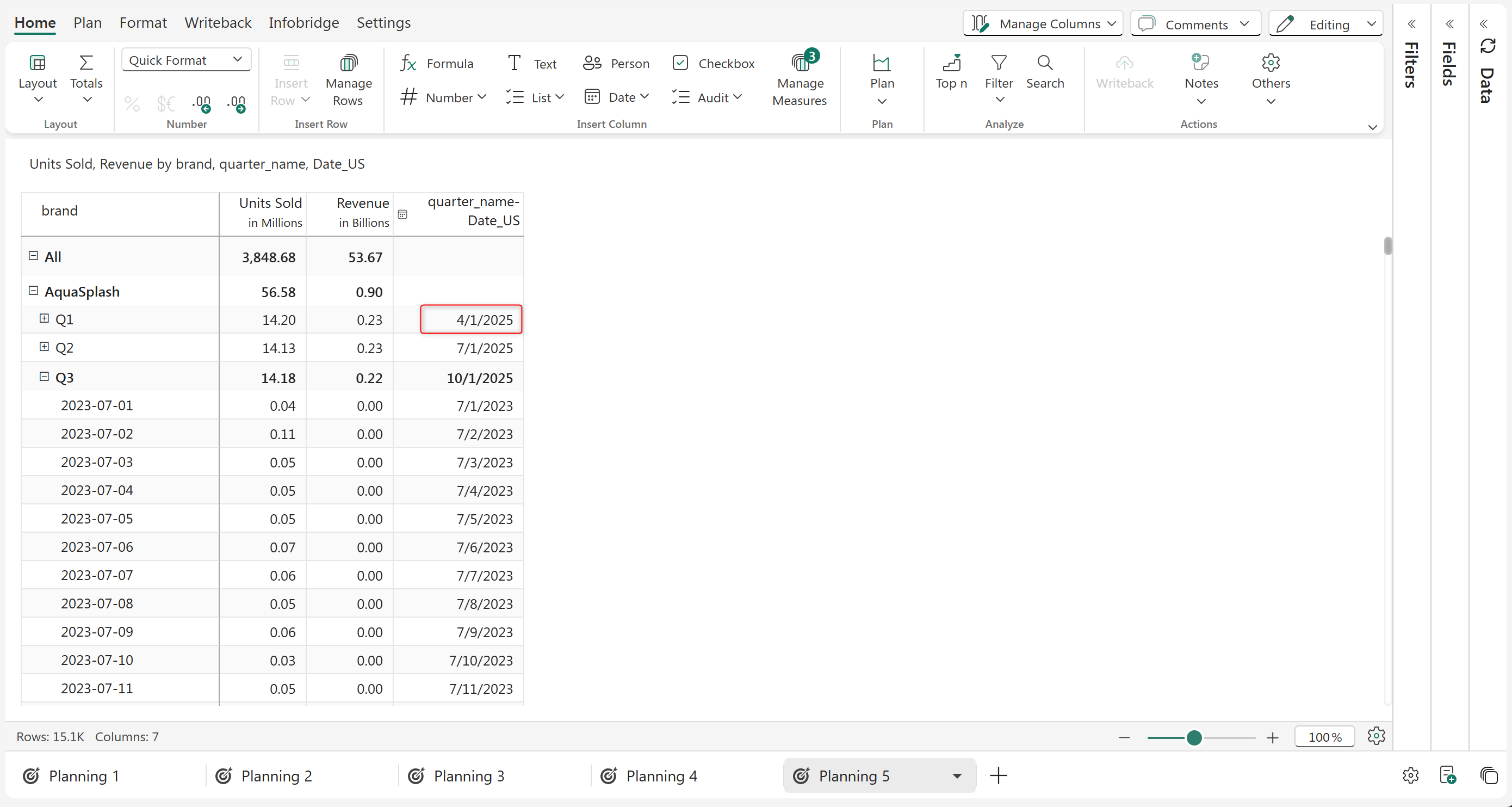Expand the Filters side panel
1512x807 pixels.
pos(1411,24)
